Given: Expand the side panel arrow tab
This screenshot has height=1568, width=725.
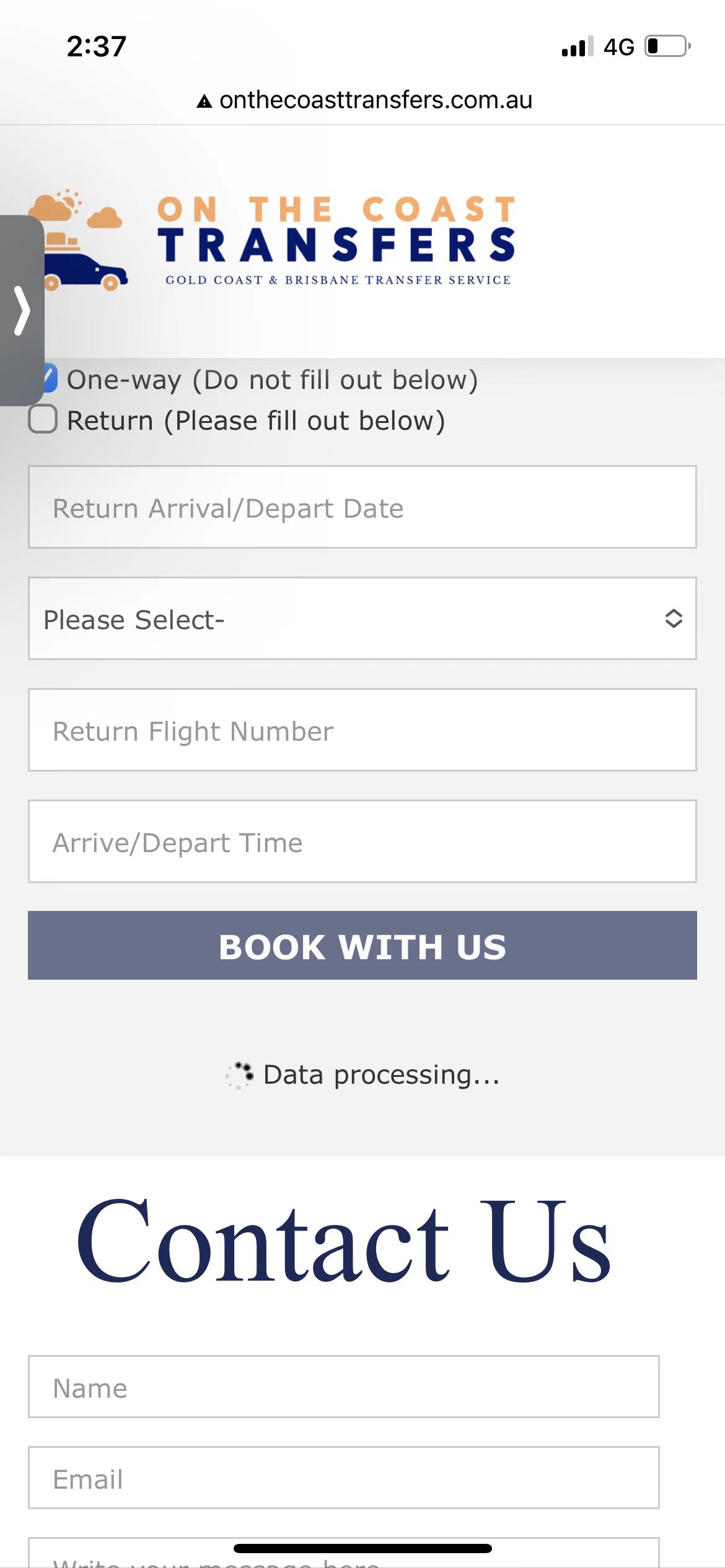Looking at the screenshot, I should coord(22,310).
